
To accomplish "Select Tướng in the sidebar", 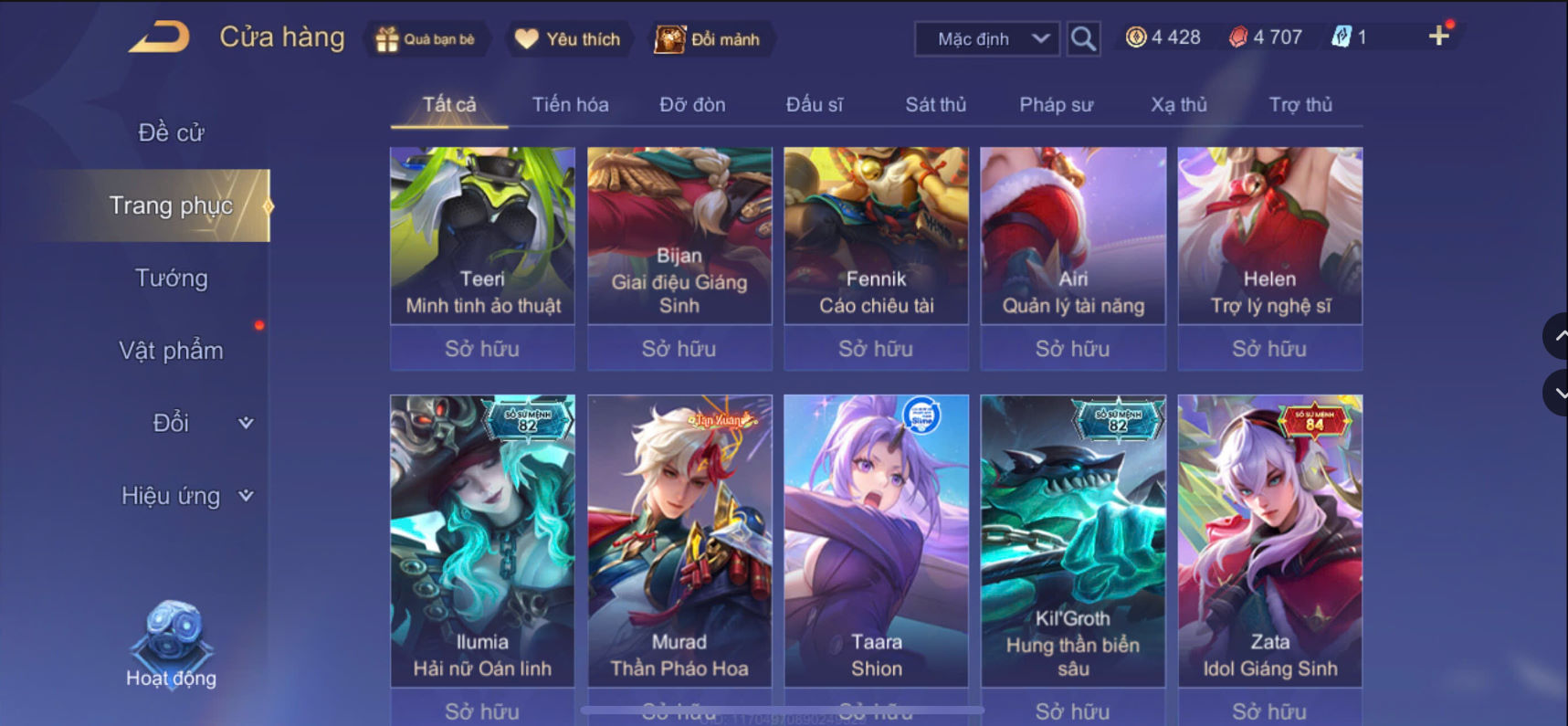I will point(171,278).
